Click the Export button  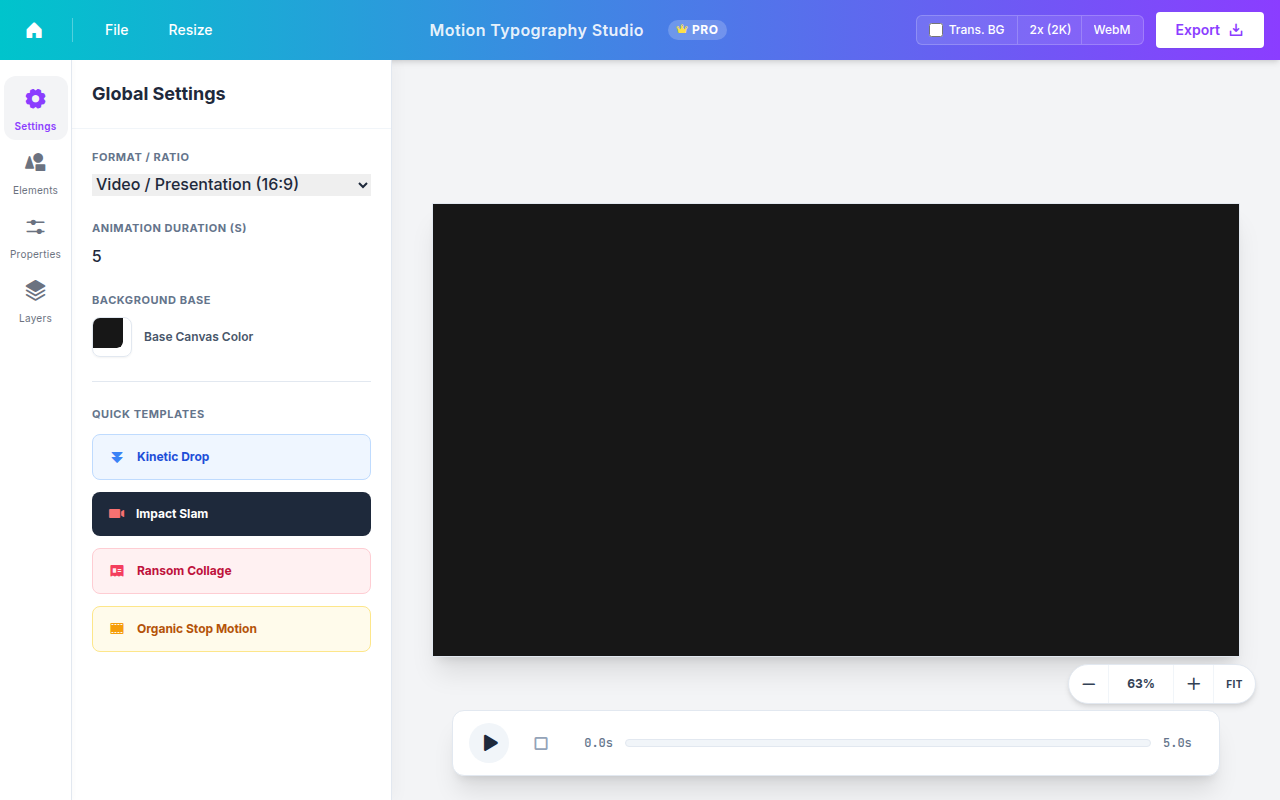1209,30
